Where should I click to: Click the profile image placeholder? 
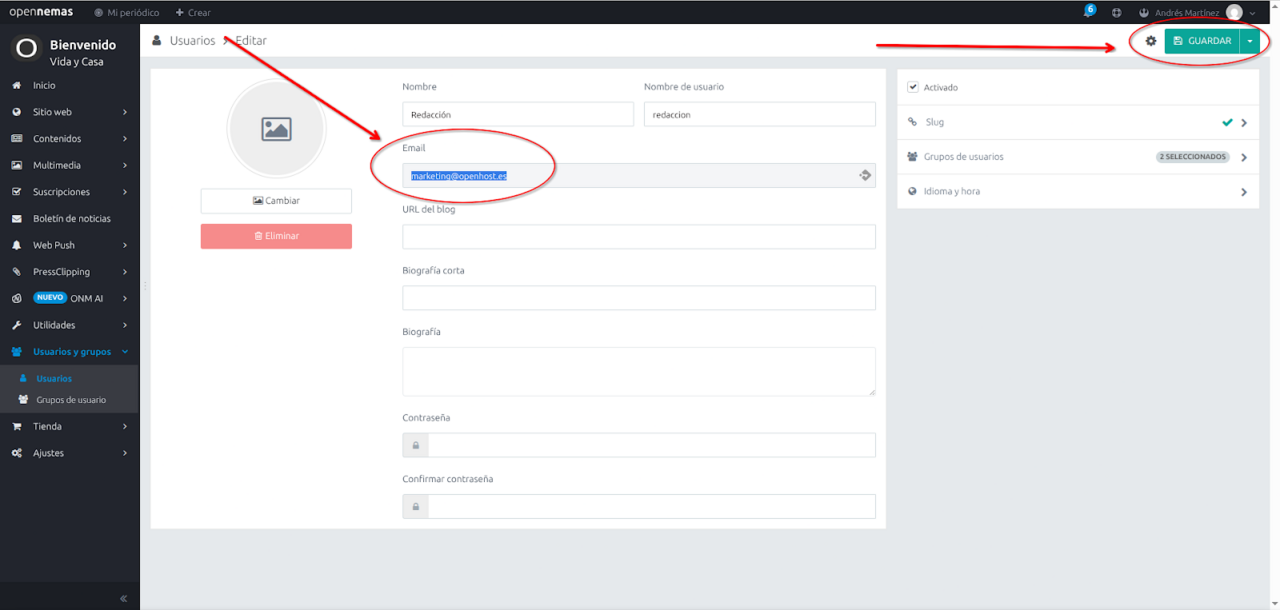276,129
